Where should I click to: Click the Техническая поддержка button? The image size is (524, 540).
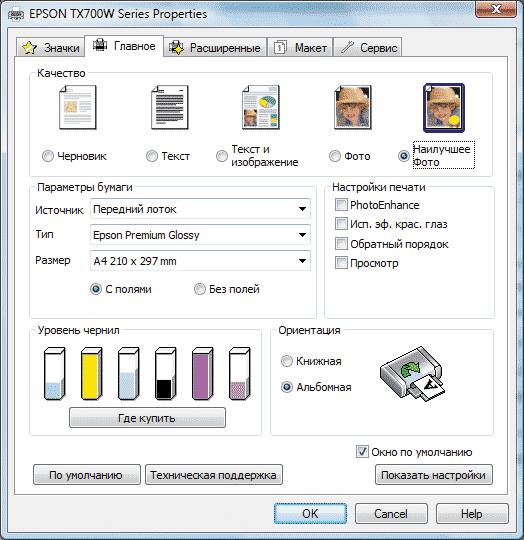click(214, 475)
